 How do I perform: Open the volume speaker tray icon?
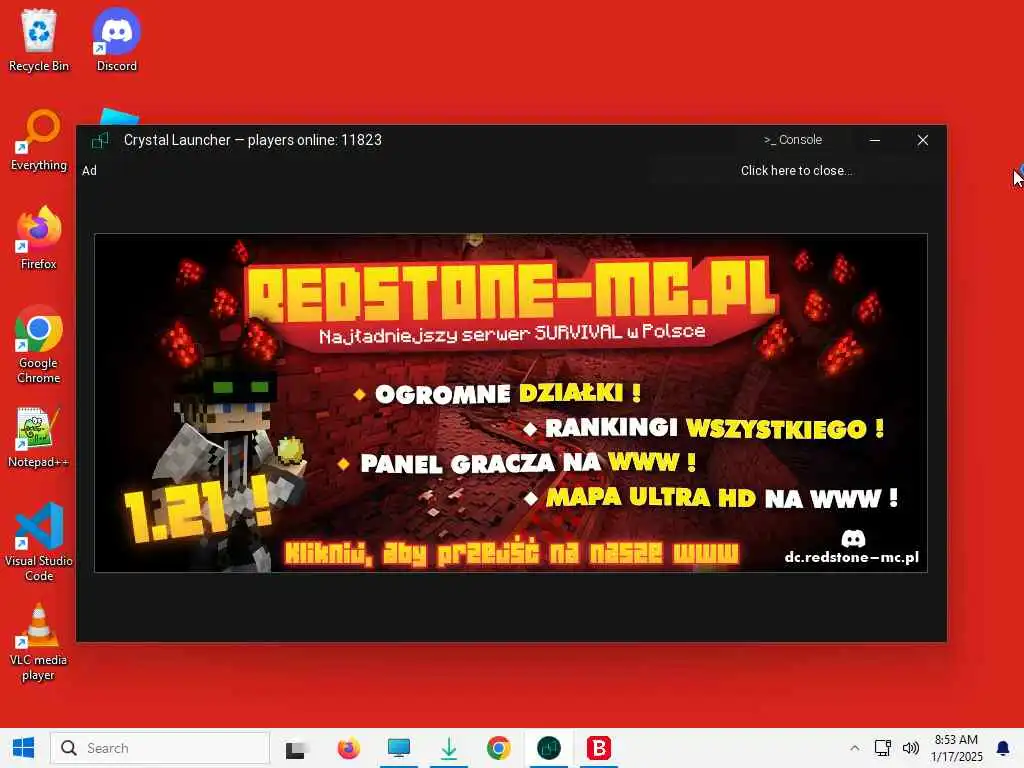point(910,748)
